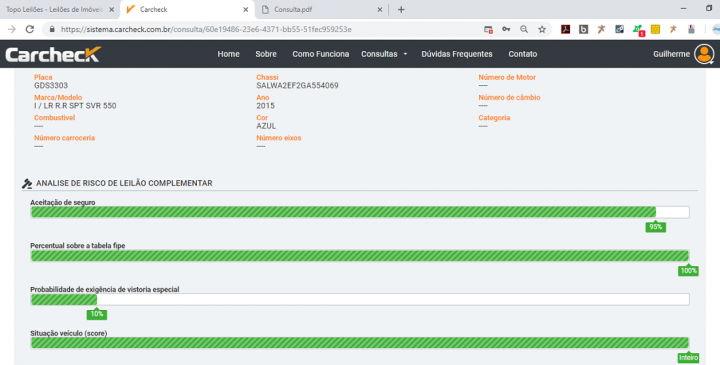Close the Topo Leilões tab
Viewport: 720px width, 365px height.
point(111,9)
